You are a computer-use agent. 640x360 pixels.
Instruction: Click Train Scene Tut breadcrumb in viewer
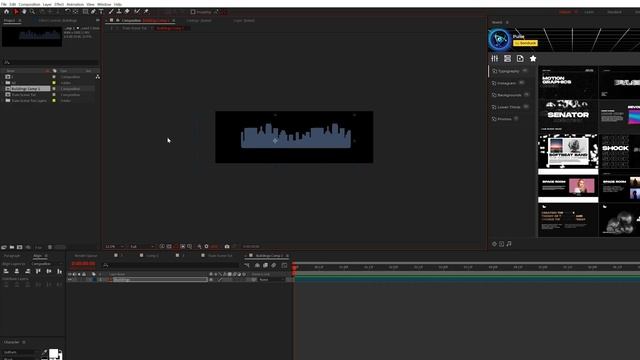pos(134,28)
